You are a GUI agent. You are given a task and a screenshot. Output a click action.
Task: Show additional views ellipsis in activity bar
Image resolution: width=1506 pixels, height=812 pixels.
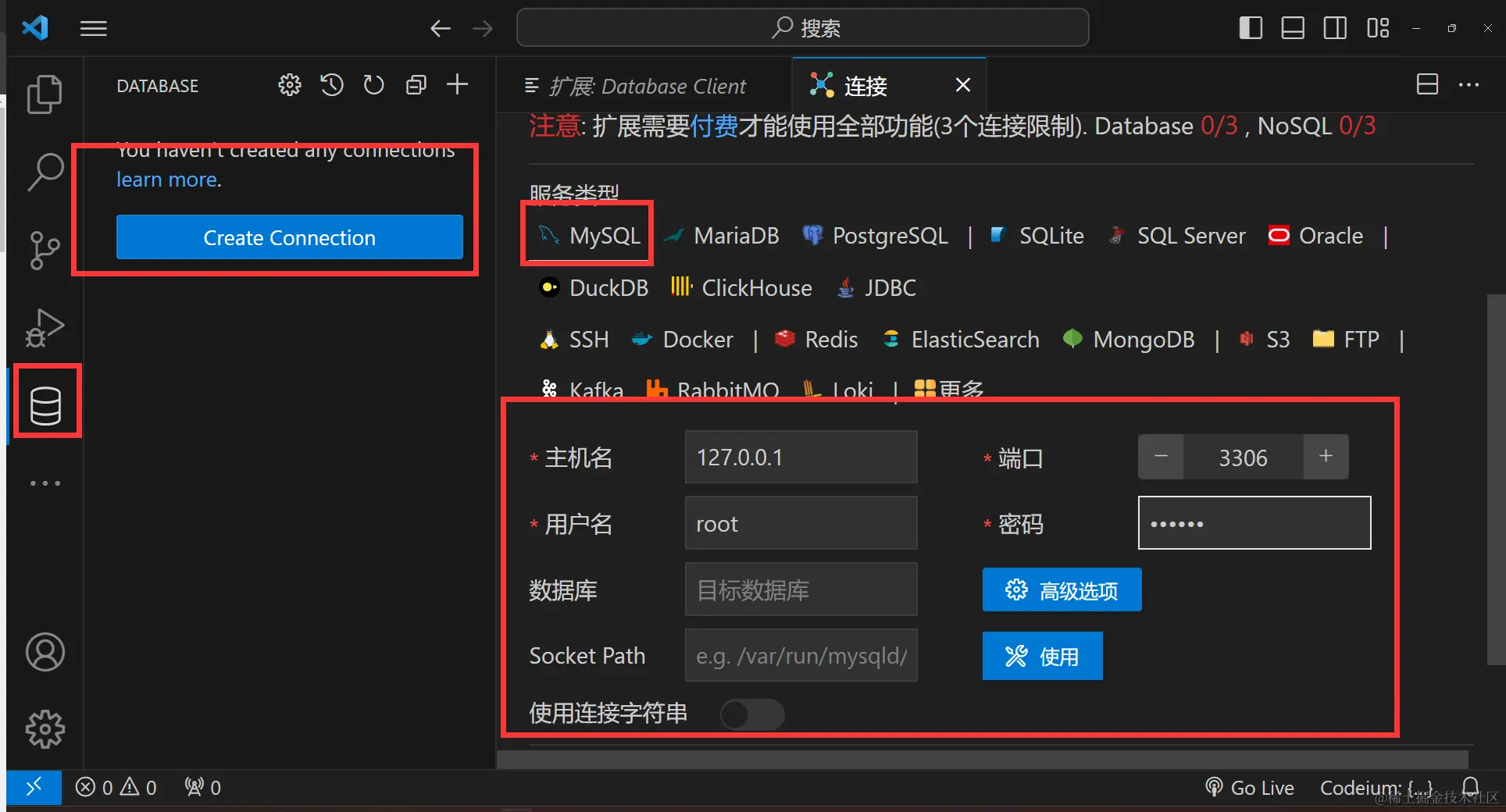pos(45,483)
